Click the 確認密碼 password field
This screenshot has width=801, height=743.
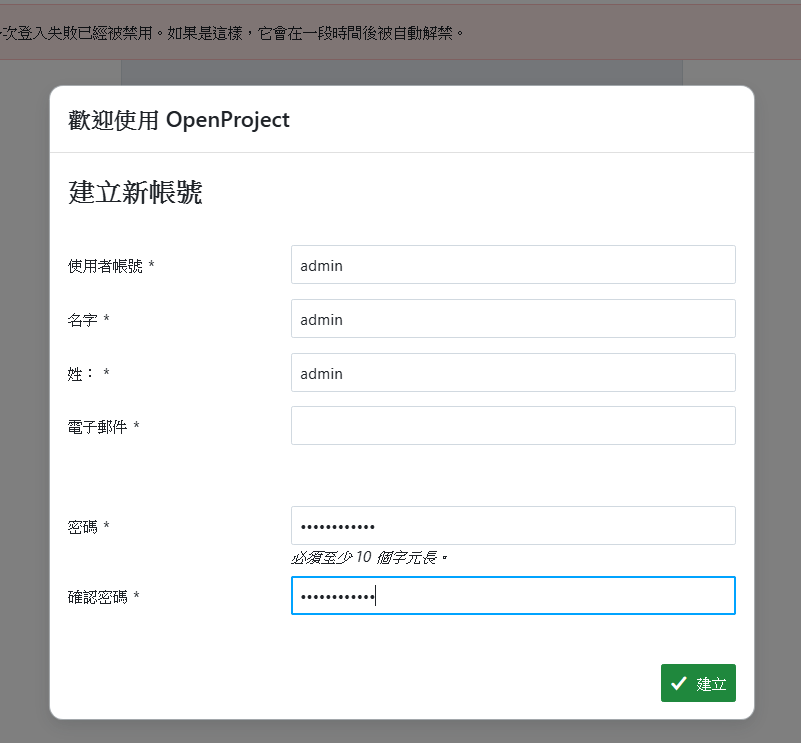(513, 596)
